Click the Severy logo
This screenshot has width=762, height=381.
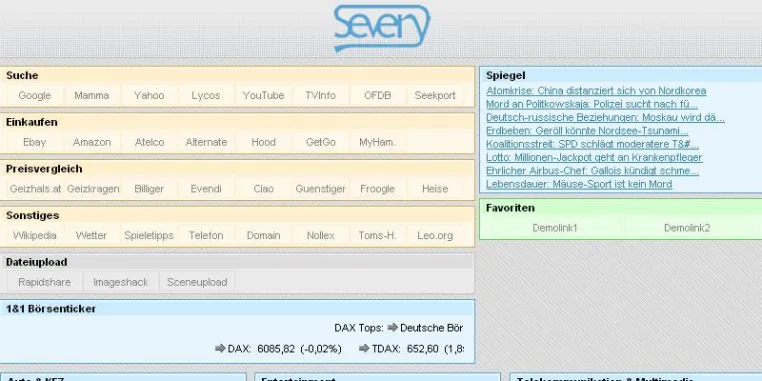click(382, 28)
